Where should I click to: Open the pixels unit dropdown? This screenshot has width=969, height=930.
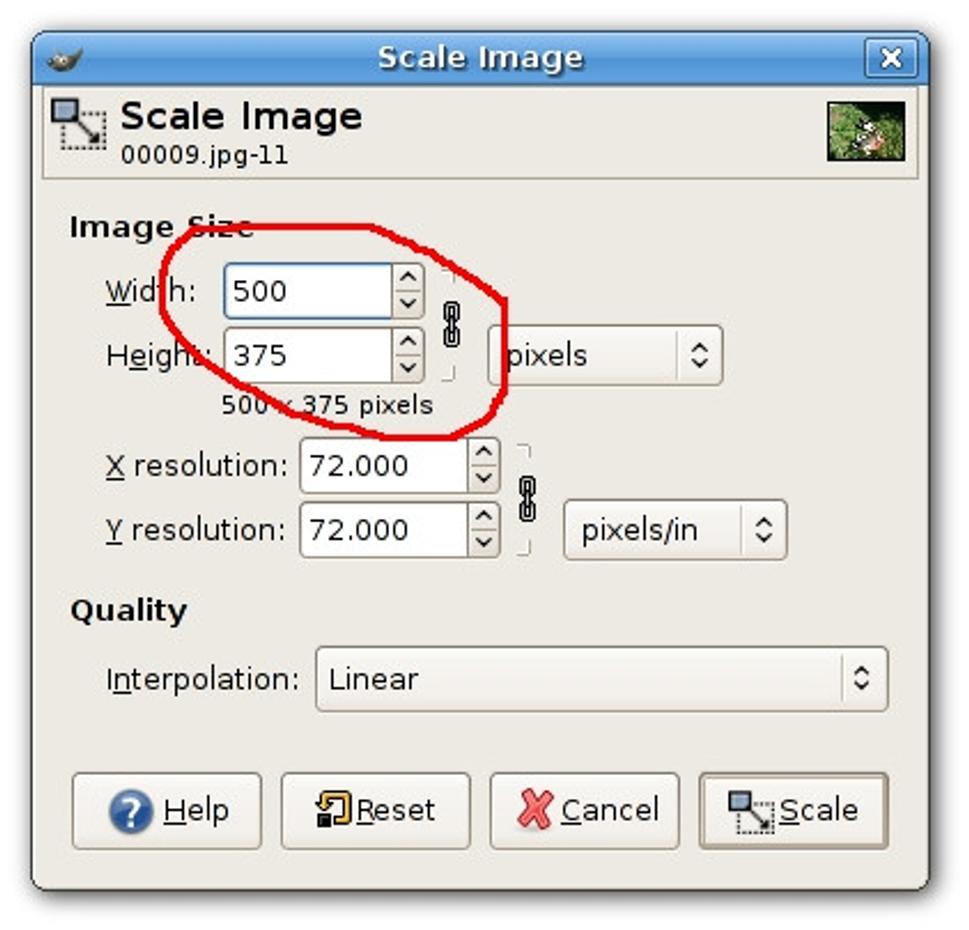pyautogui.click(x=605, y=355)
